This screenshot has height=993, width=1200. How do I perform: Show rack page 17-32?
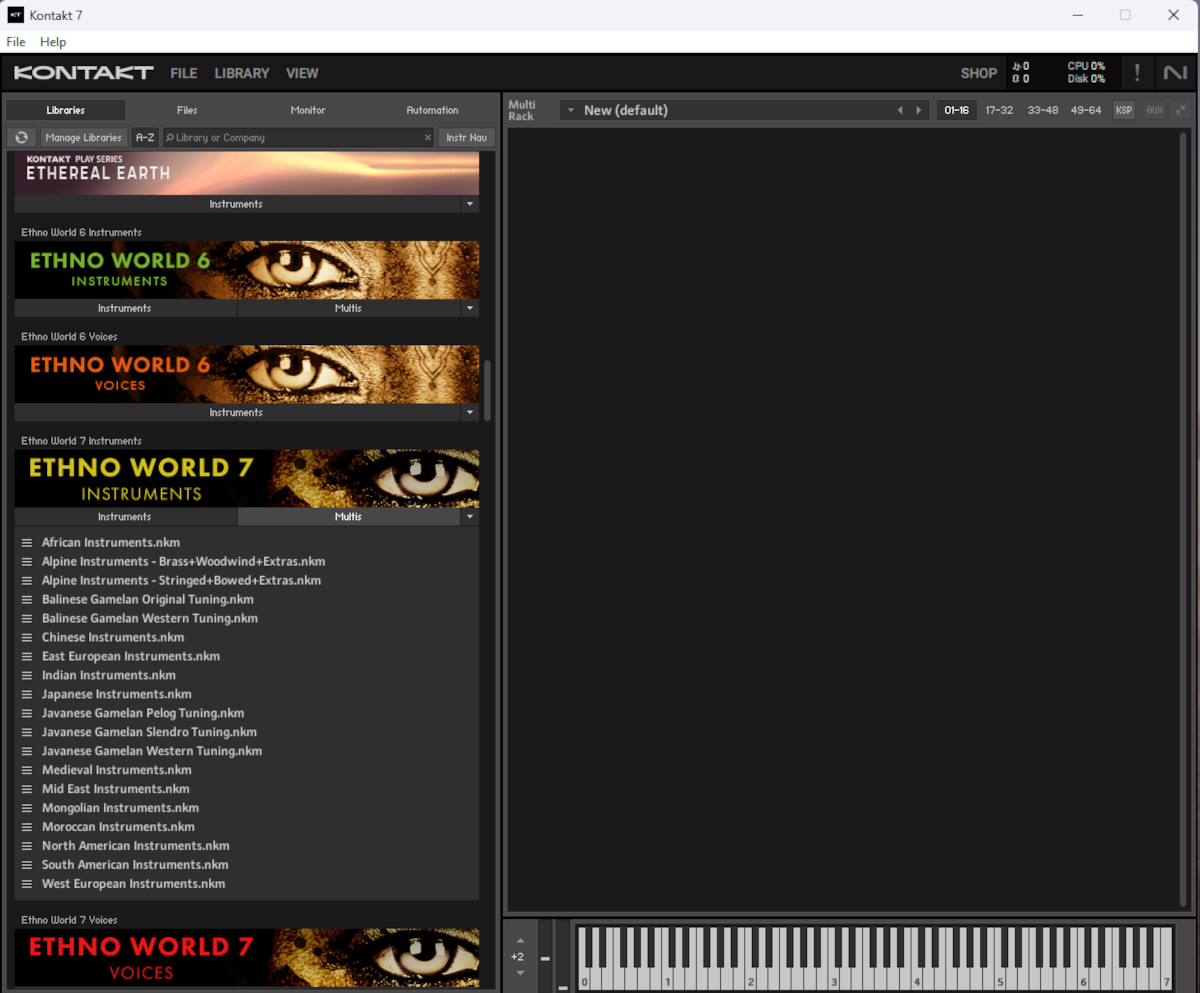[999, 110]
